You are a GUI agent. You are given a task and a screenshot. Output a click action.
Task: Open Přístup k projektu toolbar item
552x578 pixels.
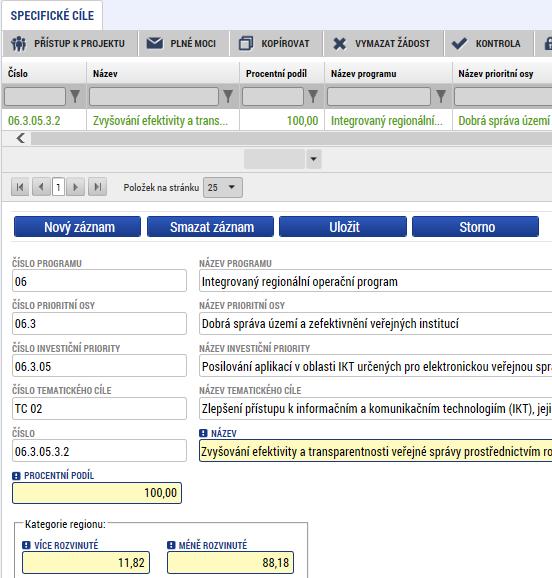(70, 43)
